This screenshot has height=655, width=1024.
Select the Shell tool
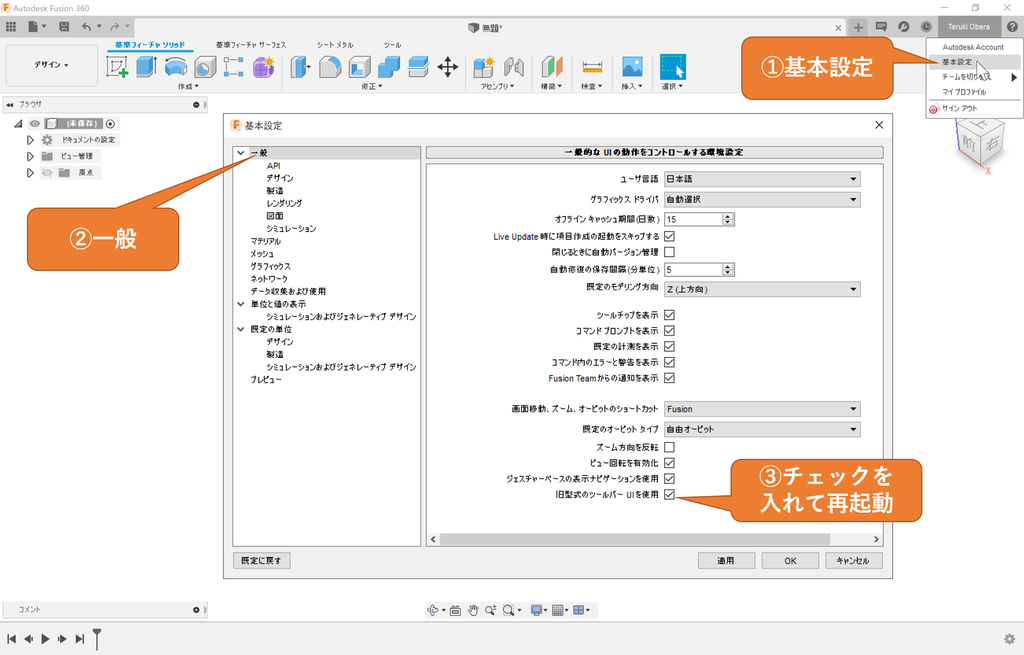click(359, 67)
